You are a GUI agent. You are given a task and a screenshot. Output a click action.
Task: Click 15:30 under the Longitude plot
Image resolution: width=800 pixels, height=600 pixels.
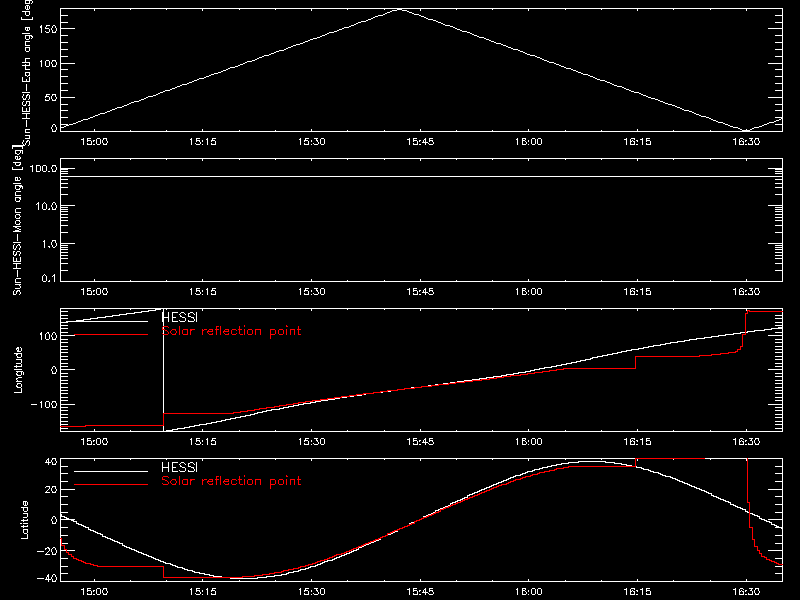coord(312,442)
